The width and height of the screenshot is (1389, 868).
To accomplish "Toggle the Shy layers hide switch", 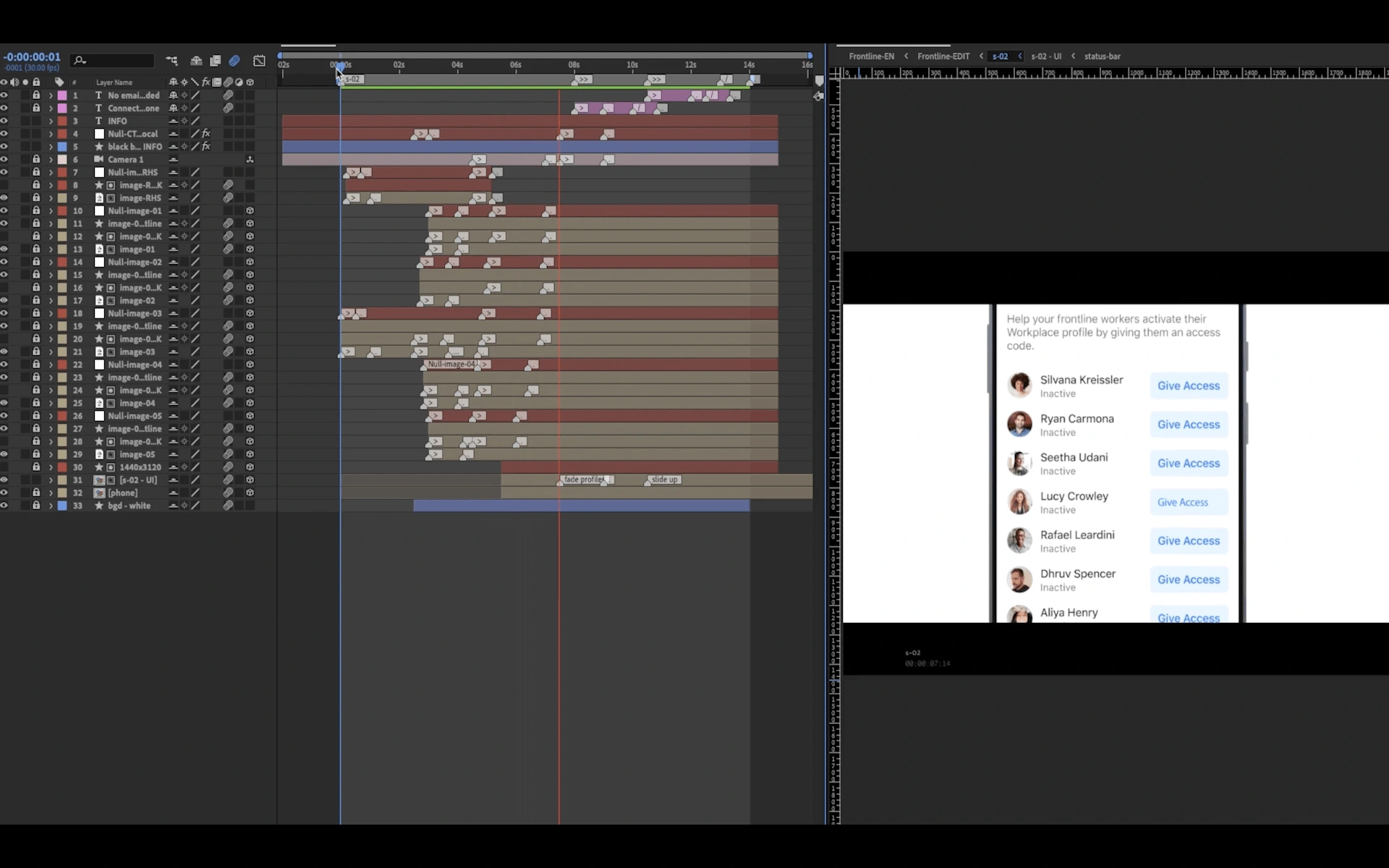I will click(x=196, y=61).
